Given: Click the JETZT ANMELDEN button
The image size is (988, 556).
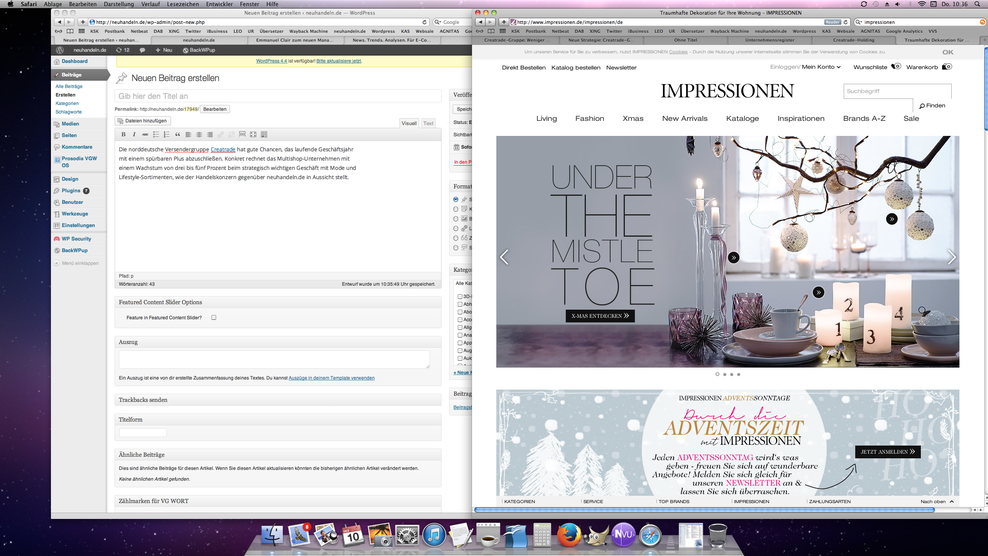Looking at the screenshot, I should [x=888, y=452].
